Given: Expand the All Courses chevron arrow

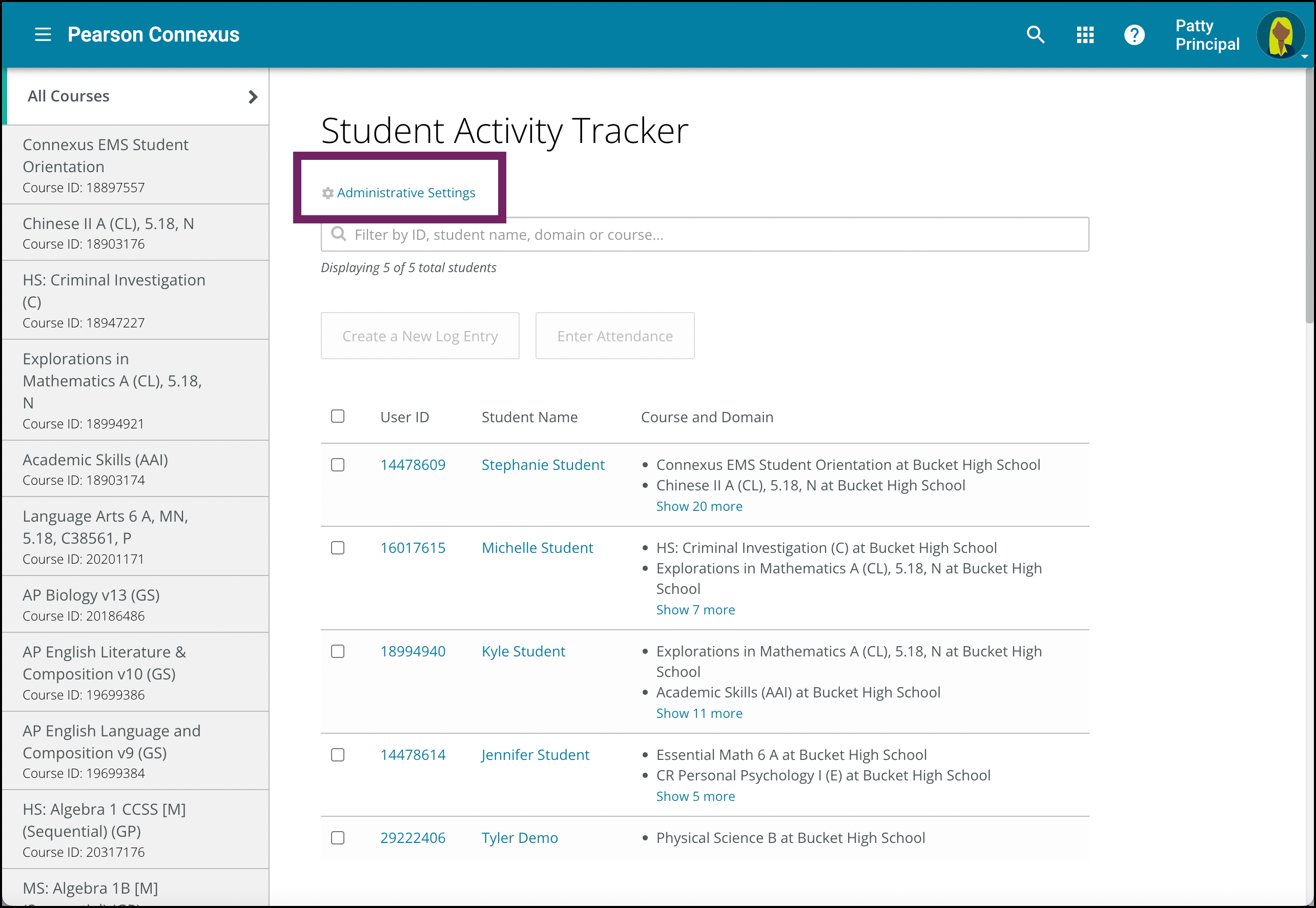Looking at the screenshot, I should [x=253, y=97].
